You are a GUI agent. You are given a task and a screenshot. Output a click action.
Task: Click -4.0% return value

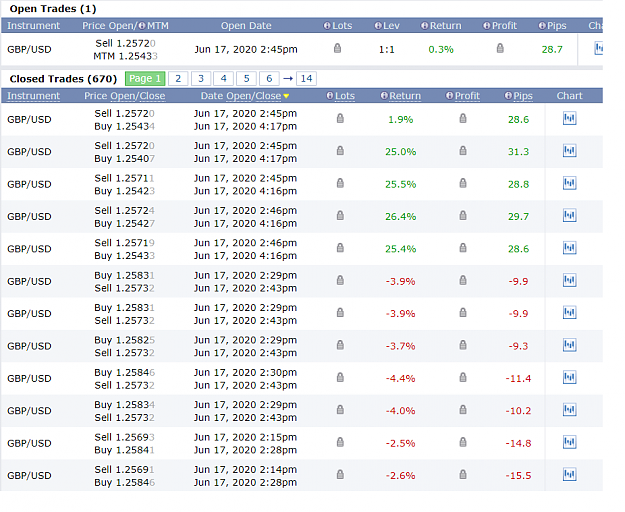point(400,411)
